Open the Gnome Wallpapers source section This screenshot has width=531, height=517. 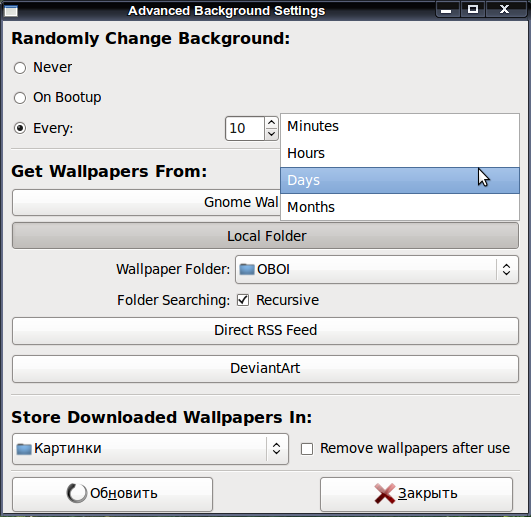click(x=146, y=202)
